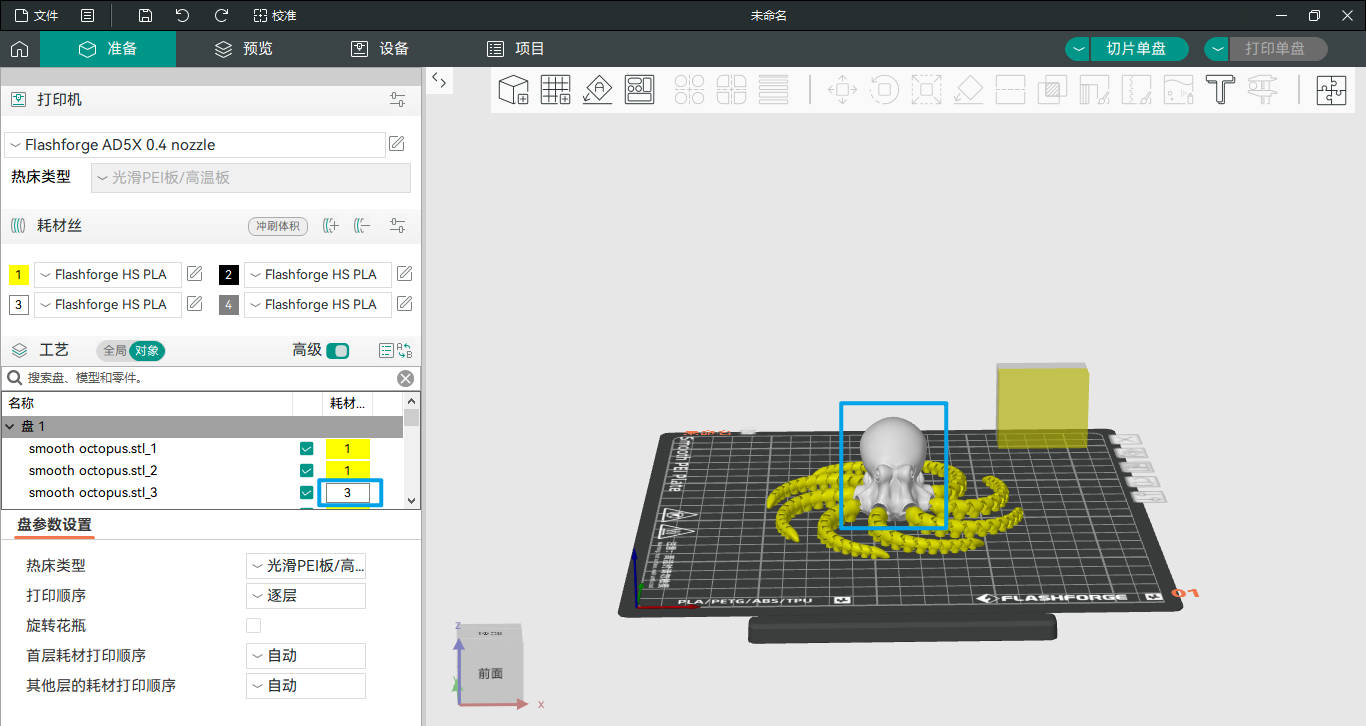Viewport: 1366px width, 726px height.
Task: Open the slice options arrow beside 切片单盘
Action: [x=1077, y=49]
